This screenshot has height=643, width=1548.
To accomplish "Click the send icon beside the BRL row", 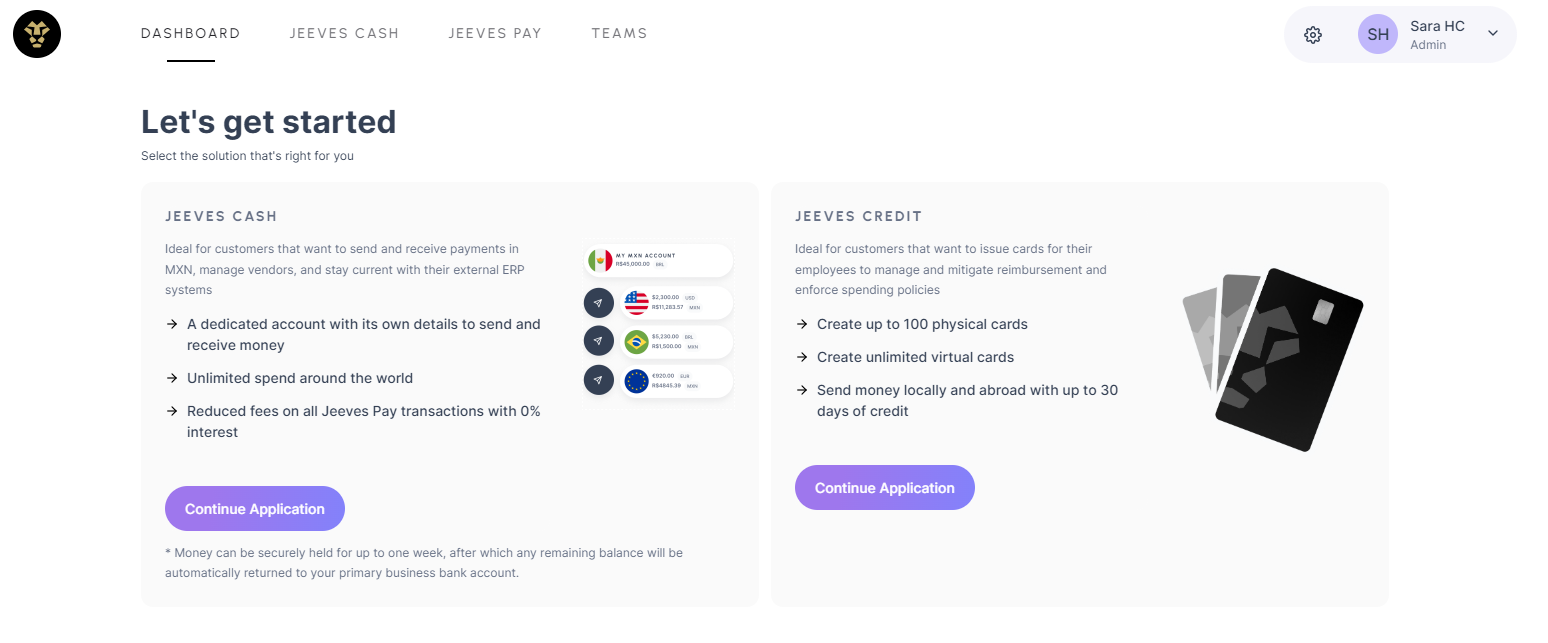I will click(x=598, y=341).
